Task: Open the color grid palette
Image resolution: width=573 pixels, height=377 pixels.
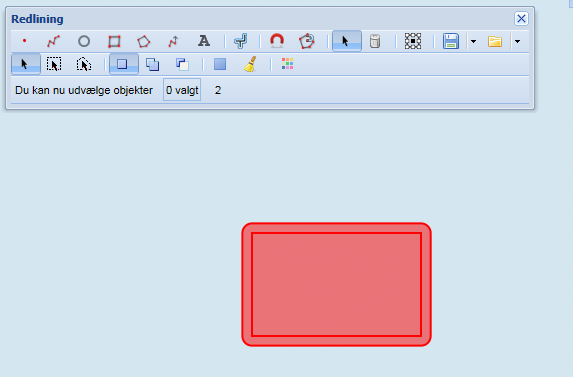Action: point(287,64)
